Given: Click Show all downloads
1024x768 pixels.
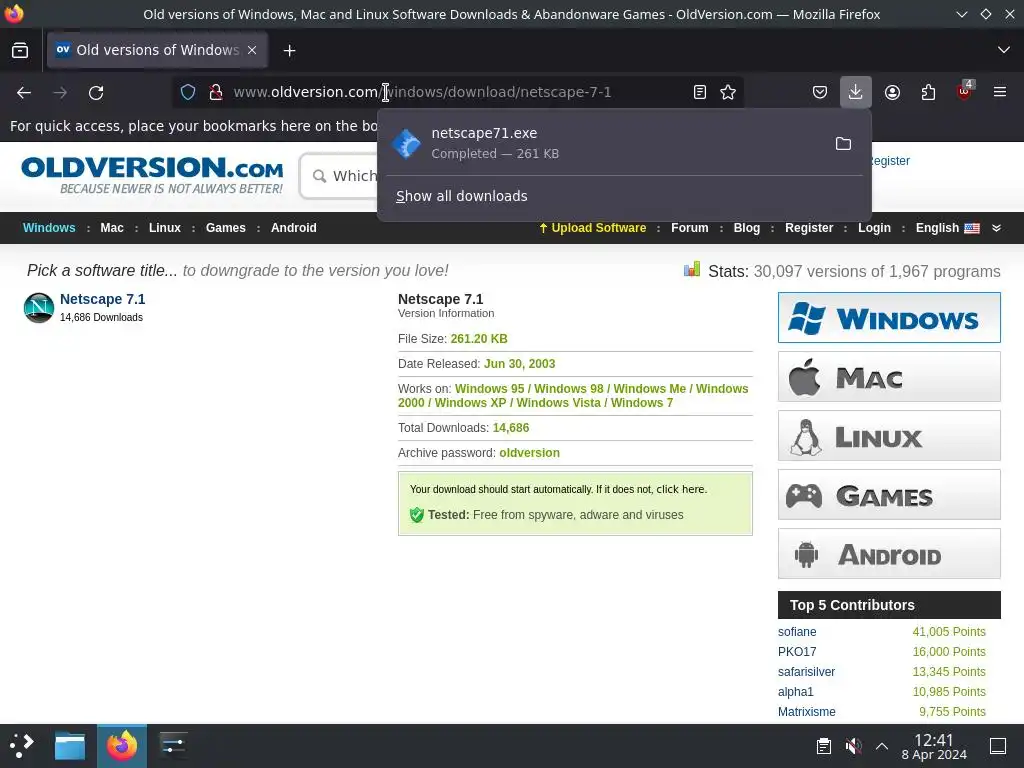Looking at the screenshot, I should coord(462,196).
